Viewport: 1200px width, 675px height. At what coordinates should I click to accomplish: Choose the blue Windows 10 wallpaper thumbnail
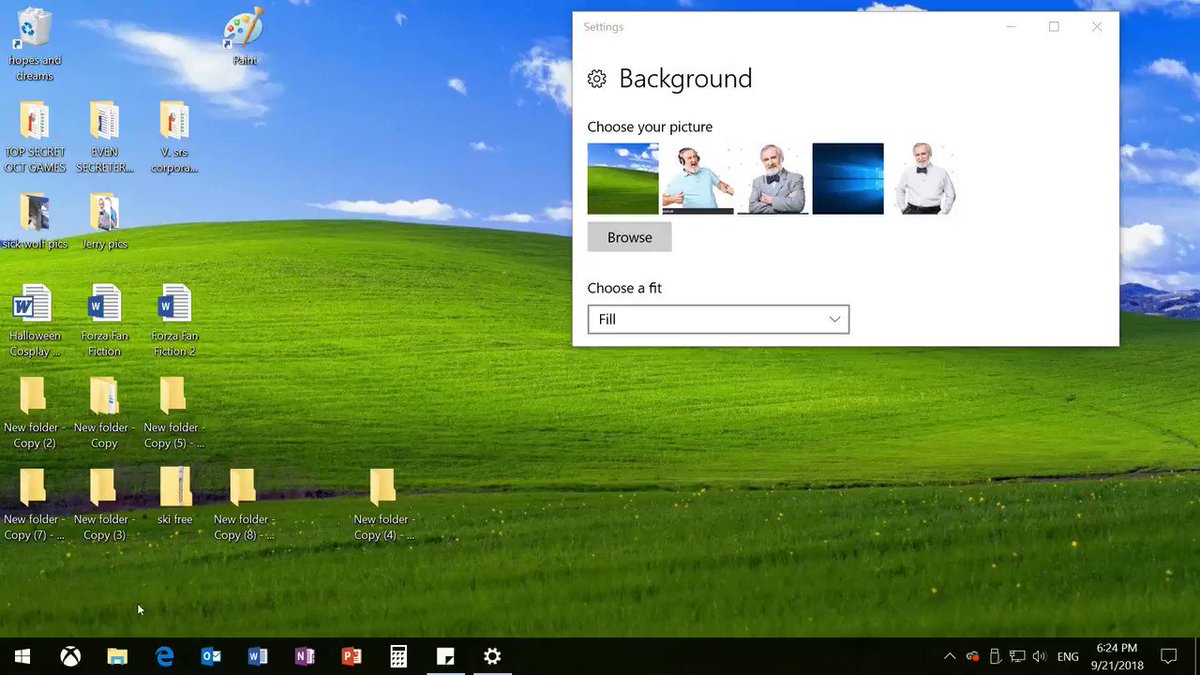pyautogui.click(x=848, y=179)
